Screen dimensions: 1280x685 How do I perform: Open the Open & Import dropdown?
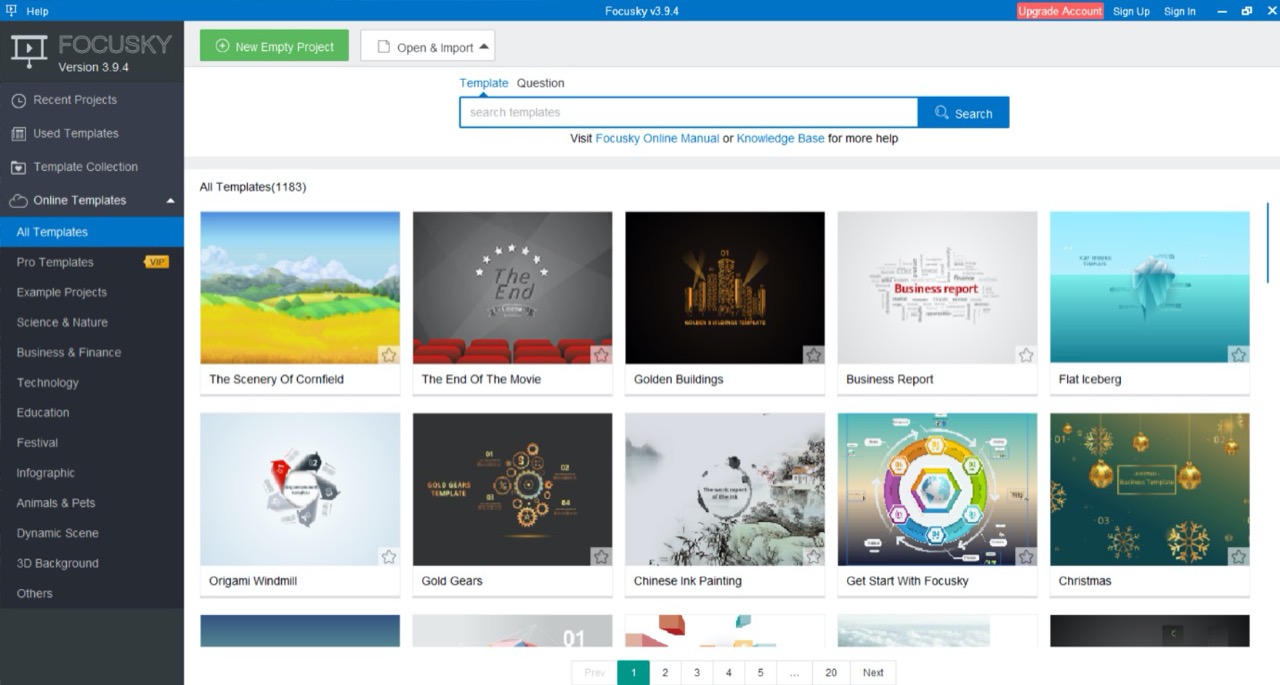click(x=428, y=46)
